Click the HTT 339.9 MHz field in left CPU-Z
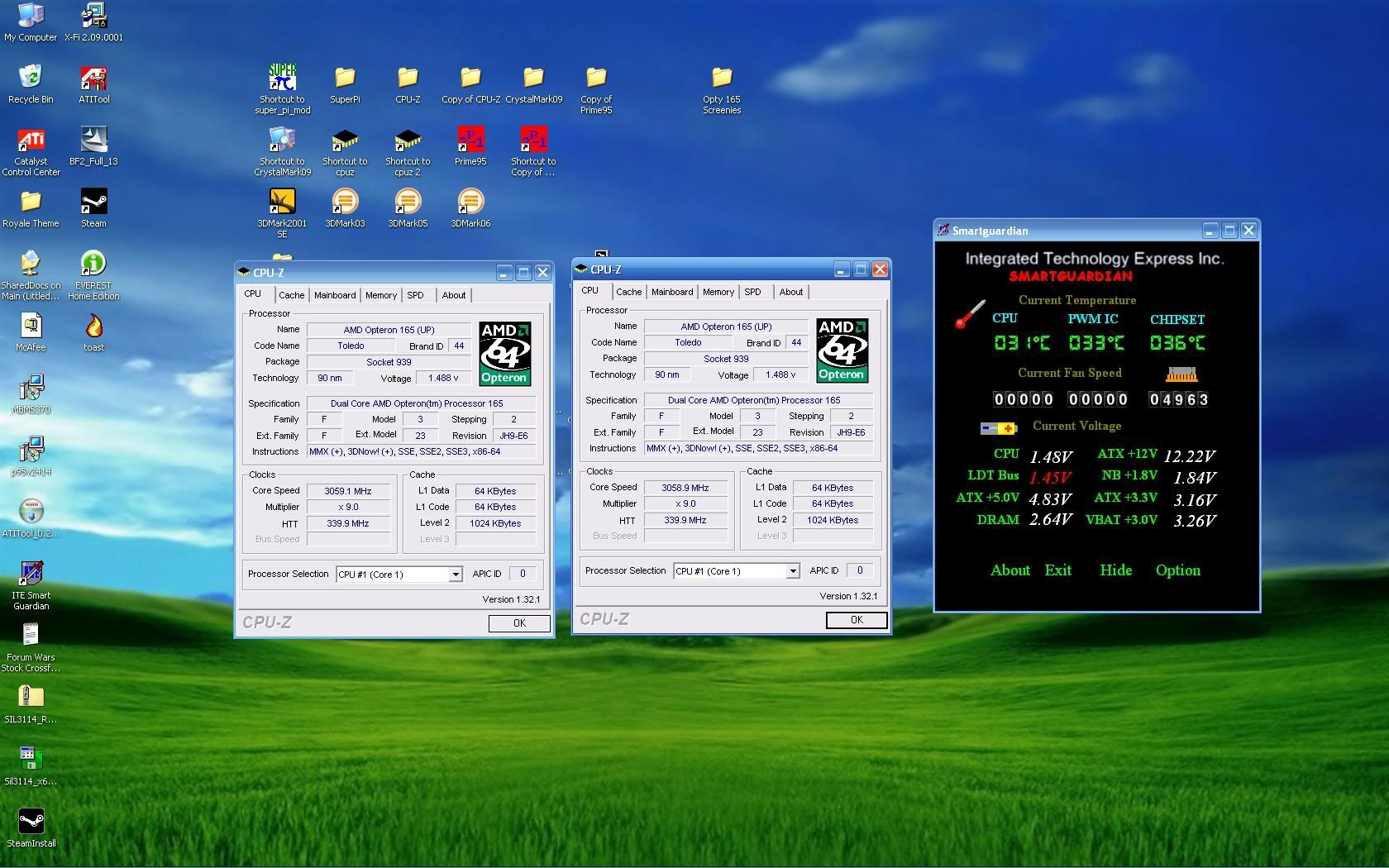 (348, 523)
